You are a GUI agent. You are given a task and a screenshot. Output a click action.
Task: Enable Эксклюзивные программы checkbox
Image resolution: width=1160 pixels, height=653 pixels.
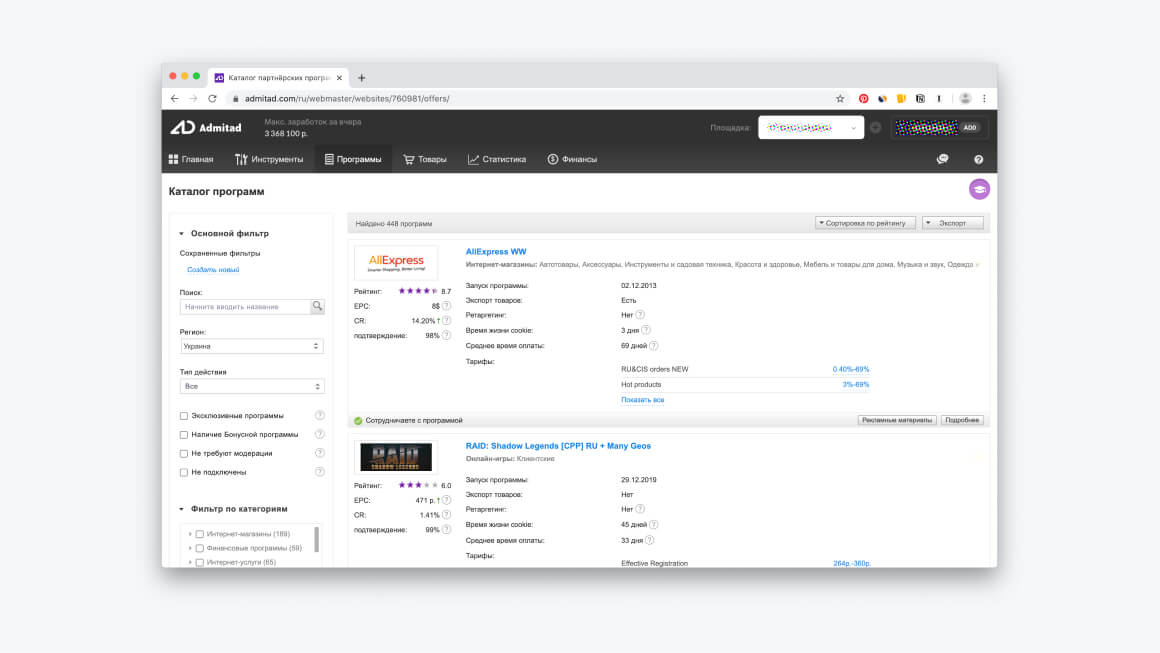coord(183,416)
